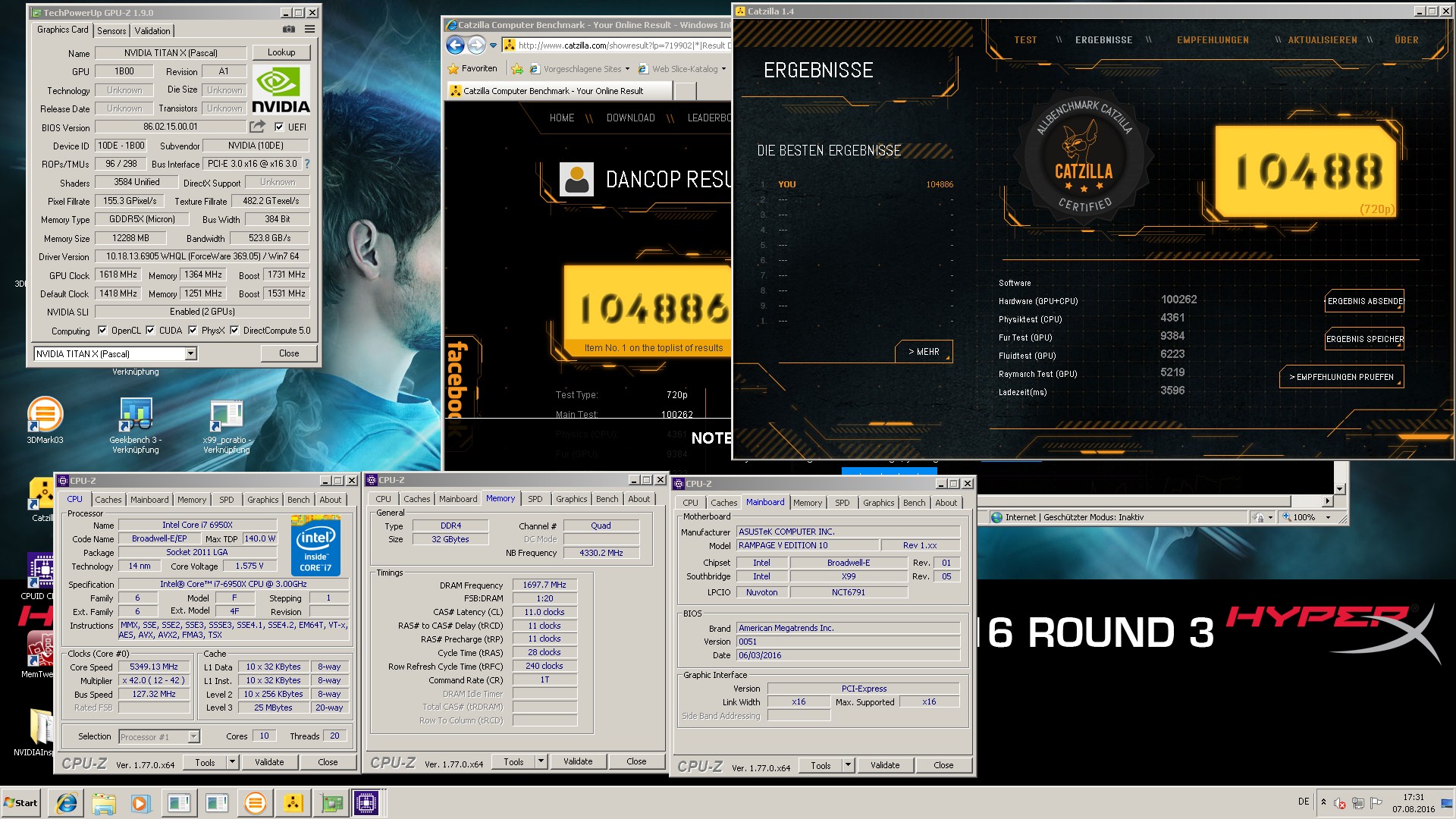Click GPU-Z graphics card icon in taskbar
Viewport: 1456px width, 819px height.
[x=331, y=802]
